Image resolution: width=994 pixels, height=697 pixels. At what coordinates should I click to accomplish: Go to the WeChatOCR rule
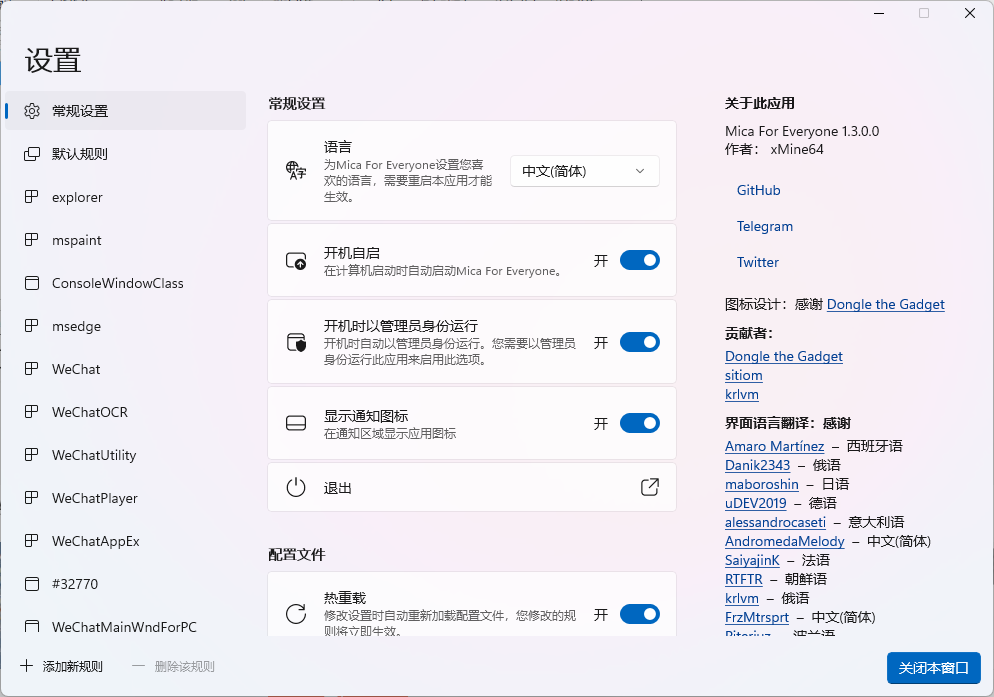tap(126, 412)
